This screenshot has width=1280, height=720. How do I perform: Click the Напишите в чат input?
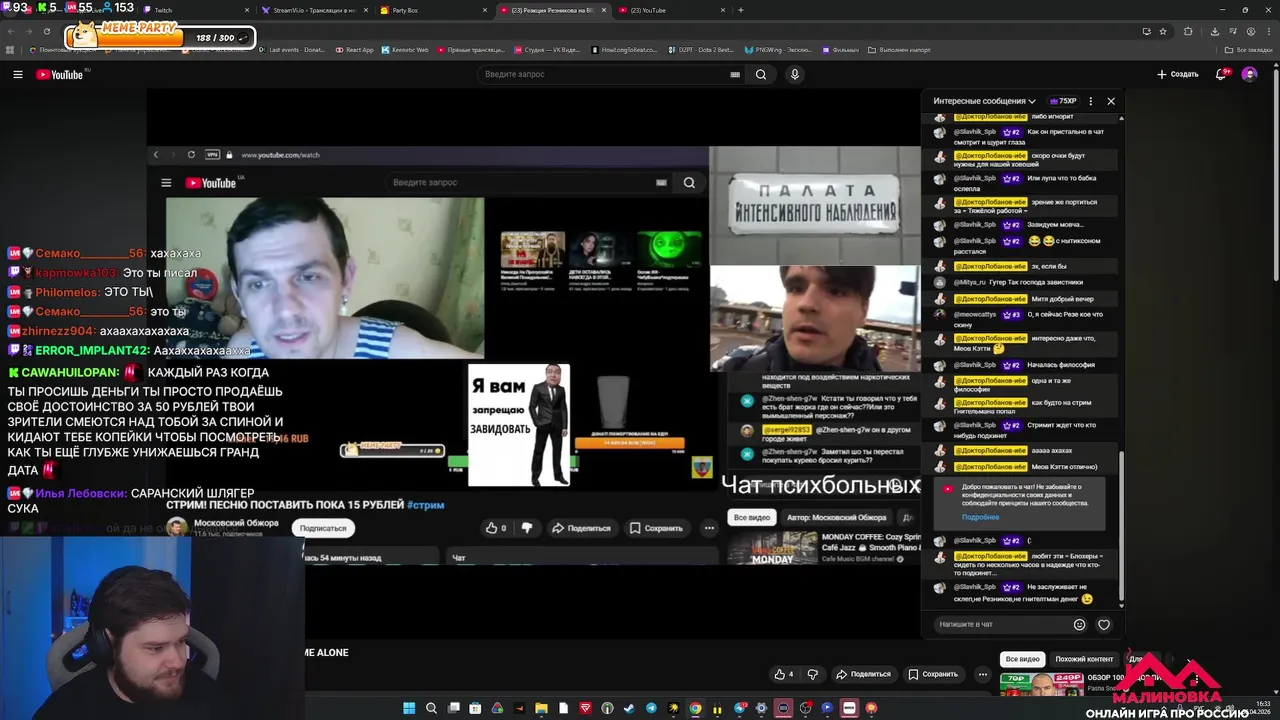tap(1000, 624)
